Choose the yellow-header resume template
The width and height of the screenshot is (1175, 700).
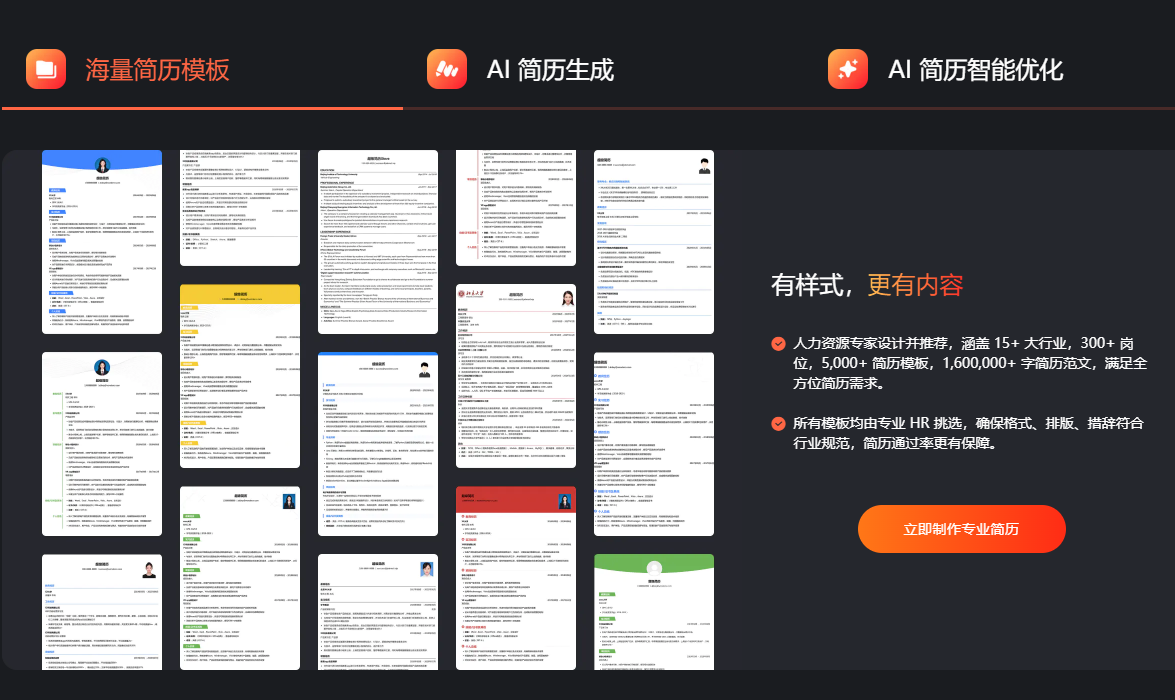tap(240, 376)
